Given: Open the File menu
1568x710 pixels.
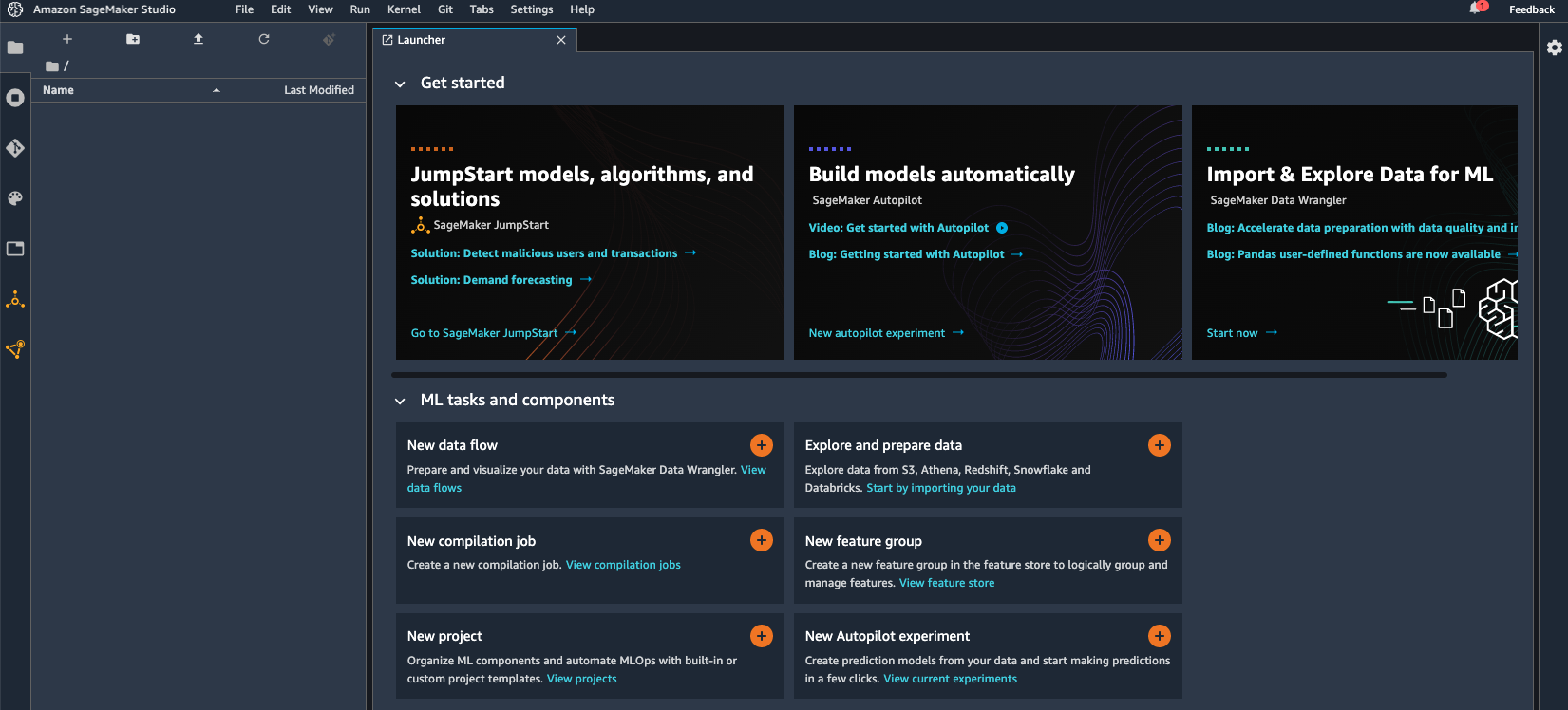Looking at the screenshot, I should pyautogui.click(x=244, y=9).
